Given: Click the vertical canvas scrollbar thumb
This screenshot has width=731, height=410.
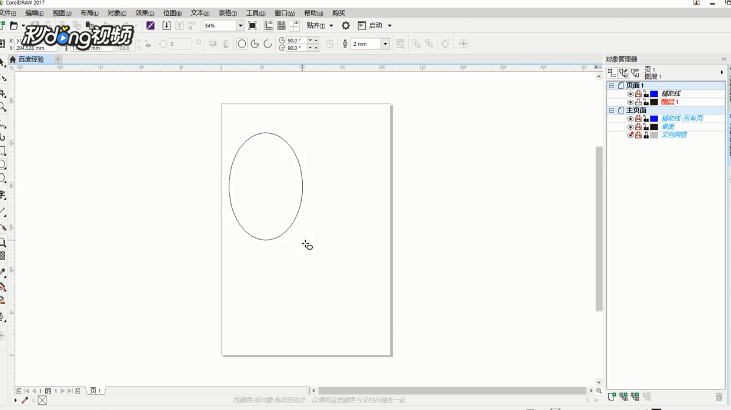Looking at the screenshot, I should 599,229.
